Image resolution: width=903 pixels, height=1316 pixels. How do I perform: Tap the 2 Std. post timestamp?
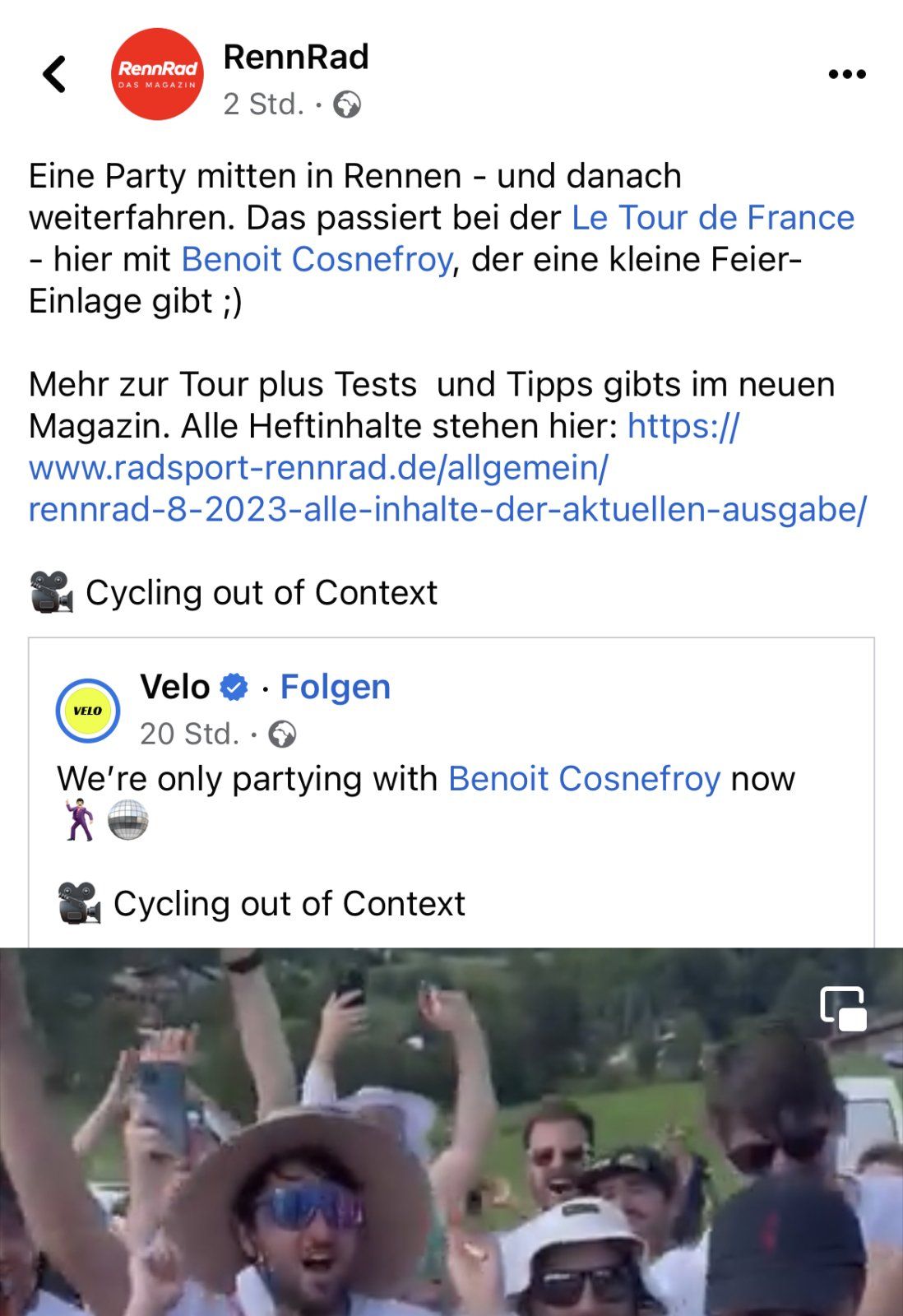click(264, 104)
